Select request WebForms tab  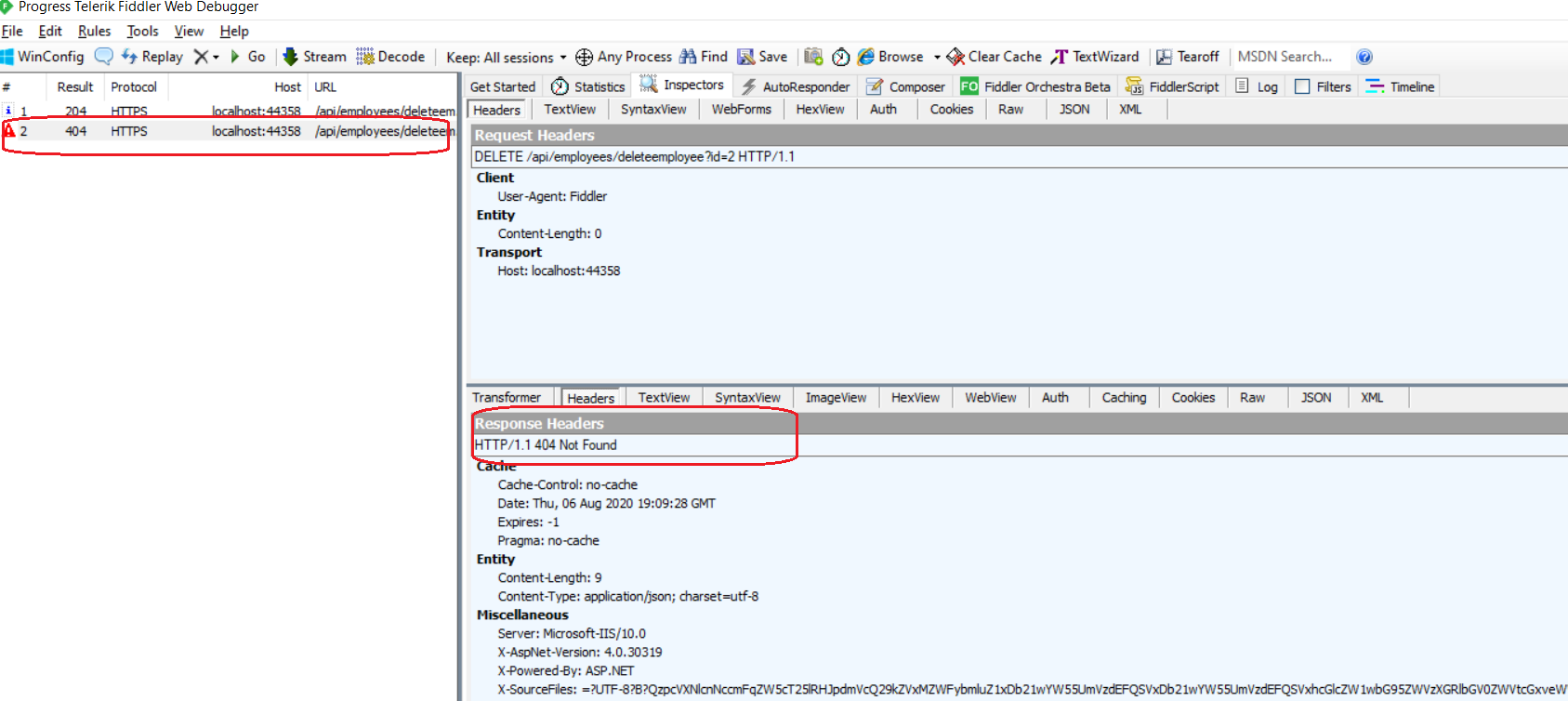point(741,110)
